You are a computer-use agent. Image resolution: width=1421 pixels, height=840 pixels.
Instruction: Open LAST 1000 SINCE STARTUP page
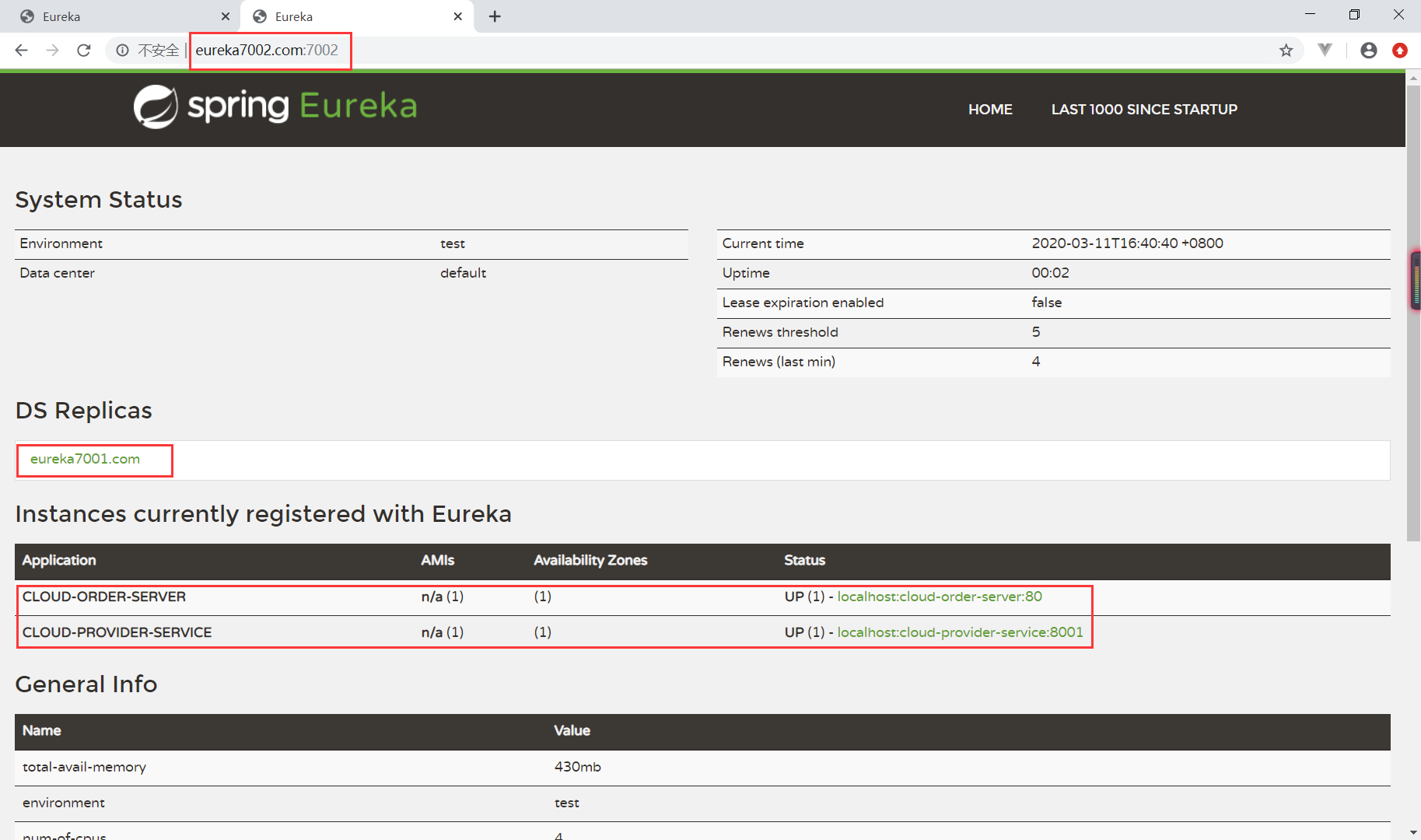click(x=1143, y=110)
